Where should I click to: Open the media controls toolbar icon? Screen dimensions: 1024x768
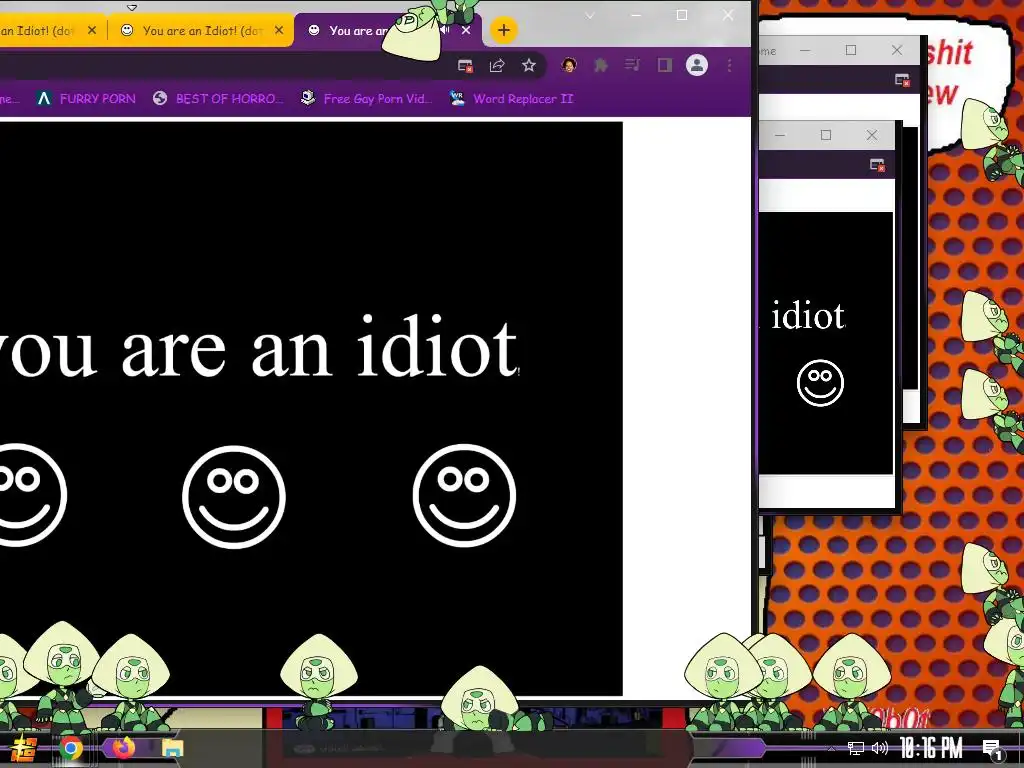click(632, 65)
